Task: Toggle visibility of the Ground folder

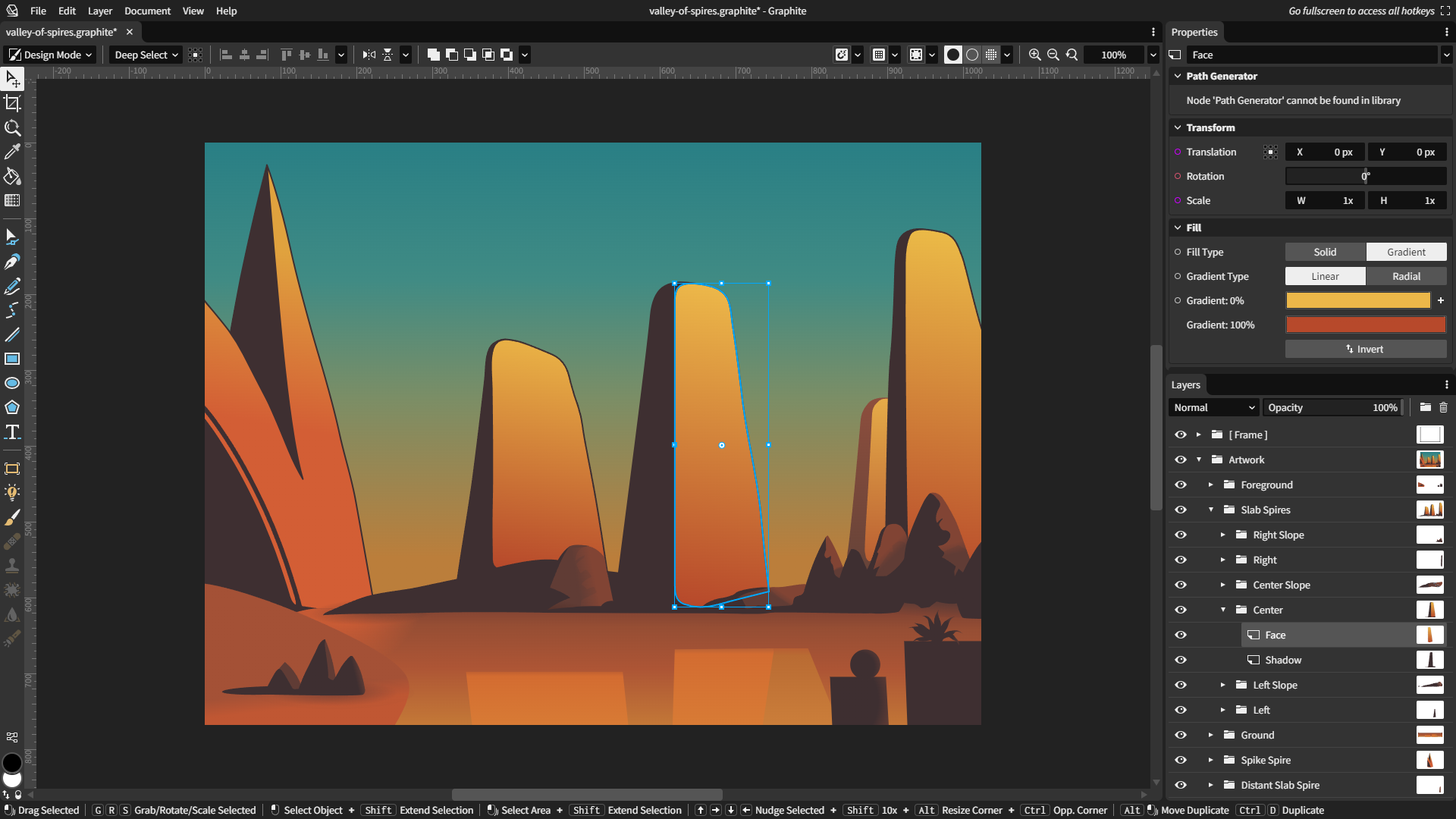Action: [x=1181, y=735]
